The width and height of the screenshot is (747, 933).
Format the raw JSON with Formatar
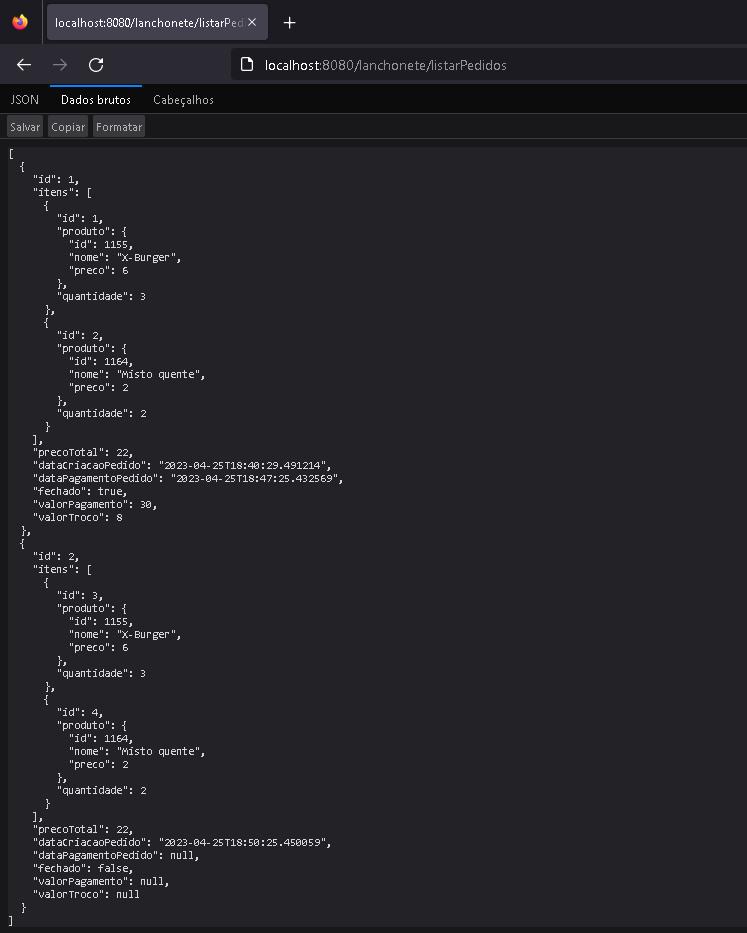click(x=118, y=126)
